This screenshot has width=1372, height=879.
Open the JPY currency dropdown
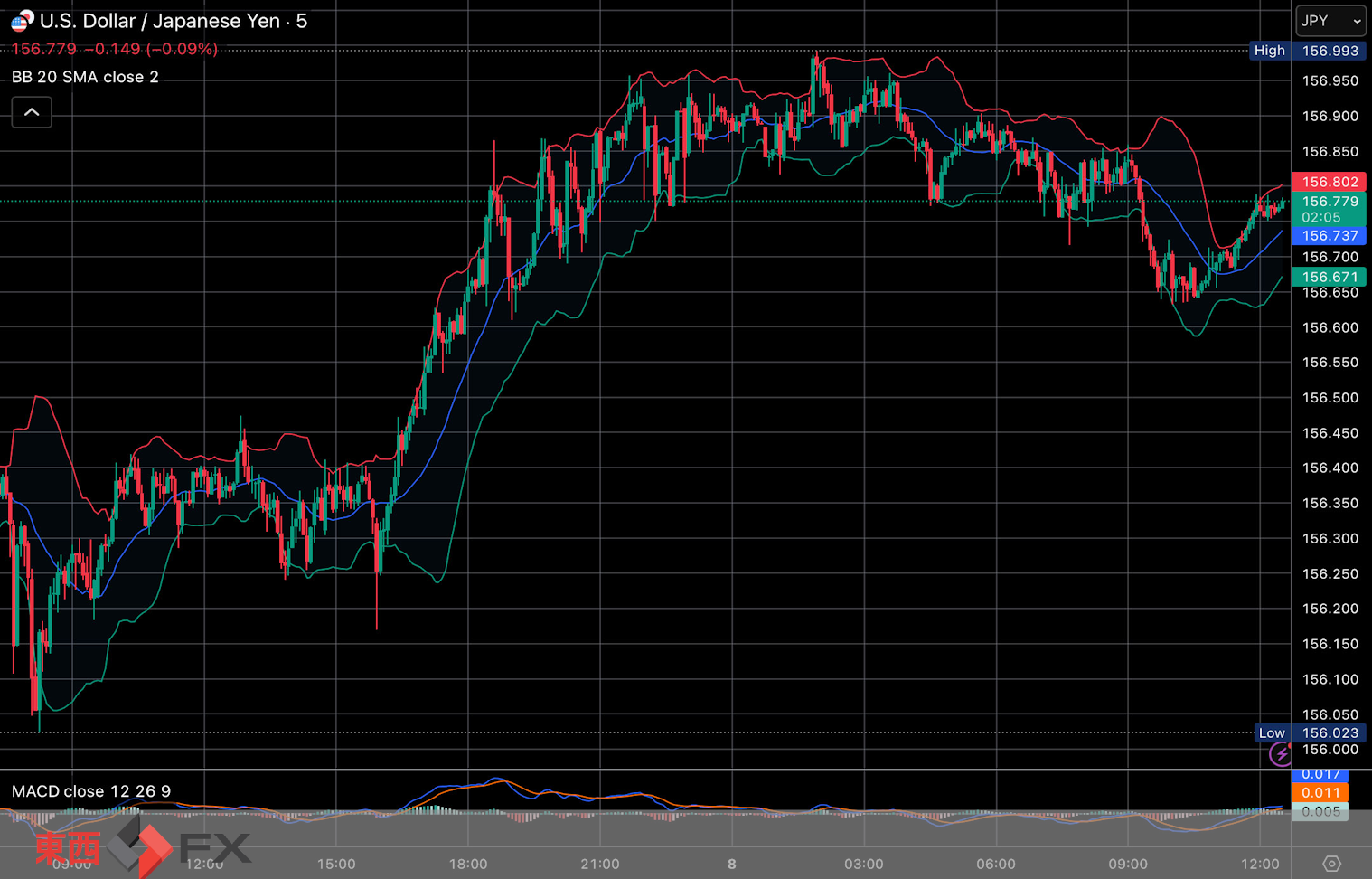click(1331, 20)
